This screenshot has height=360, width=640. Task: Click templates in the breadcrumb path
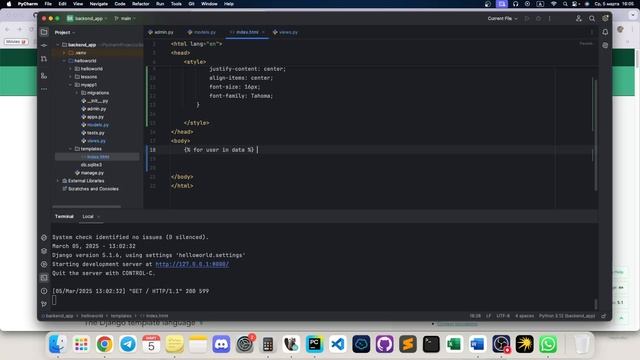point(121,316)
